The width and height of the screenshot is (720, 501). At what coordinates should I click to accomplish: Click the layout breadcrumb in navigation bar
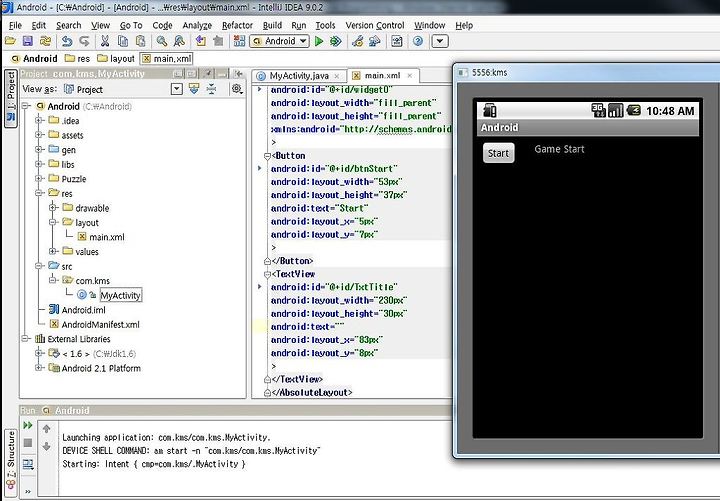[116, 58]
